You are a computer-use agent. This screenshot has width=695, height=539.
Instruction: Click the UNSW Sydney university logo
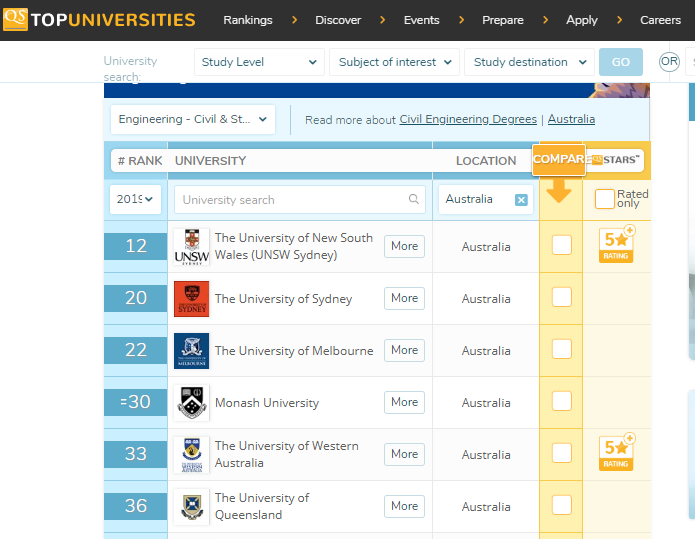(191, 246)
